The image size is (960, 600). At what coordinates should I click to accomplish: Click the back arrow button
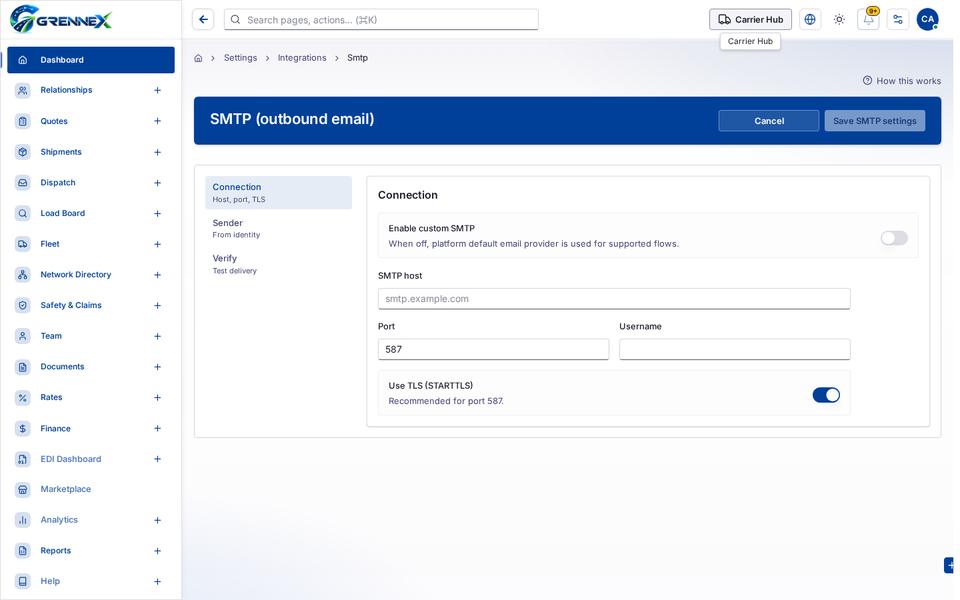pos(203,20)
